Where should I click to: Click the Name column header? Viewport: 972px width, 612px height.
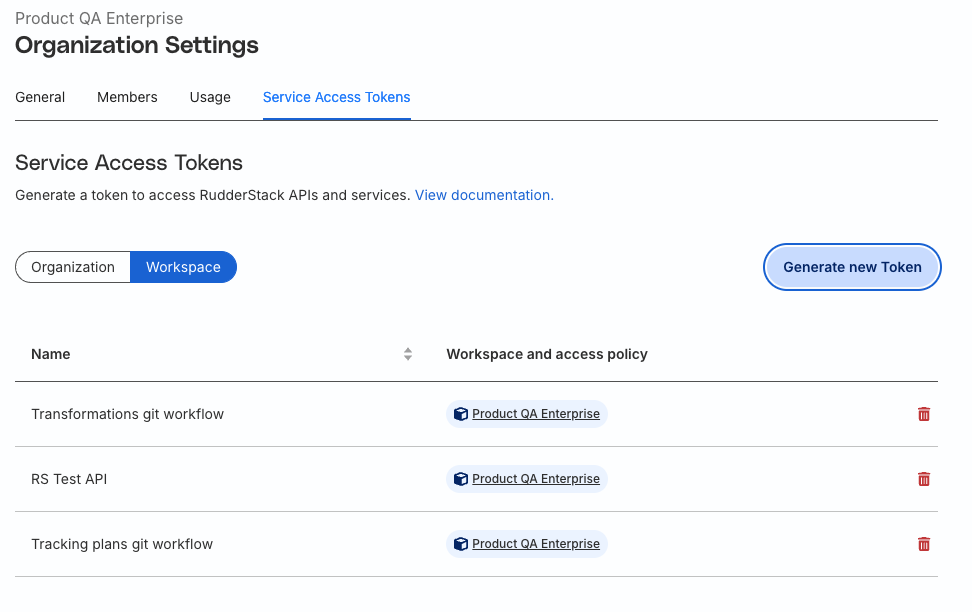pos(51,354)
